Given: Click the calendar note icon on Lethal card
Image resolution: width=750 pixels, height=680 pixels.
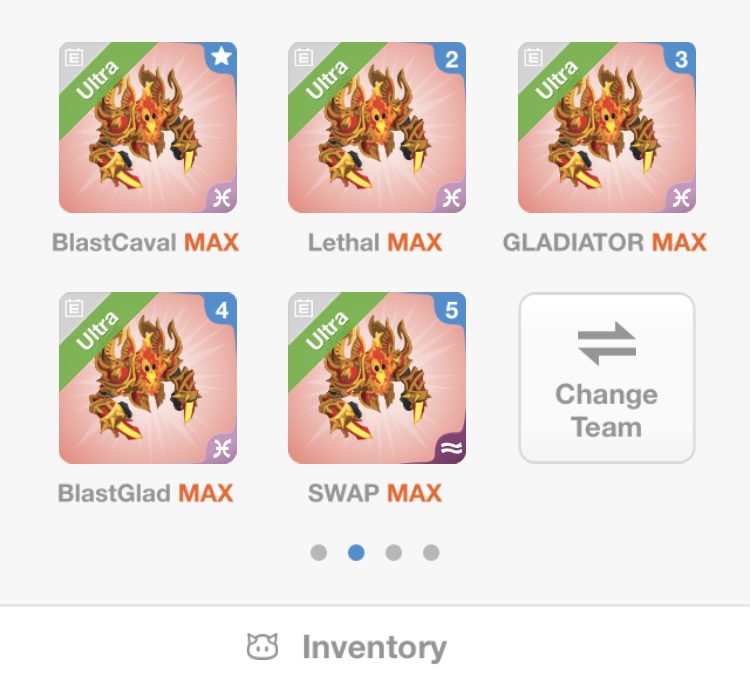Looking at the screenshot, I should coord(303,57).
